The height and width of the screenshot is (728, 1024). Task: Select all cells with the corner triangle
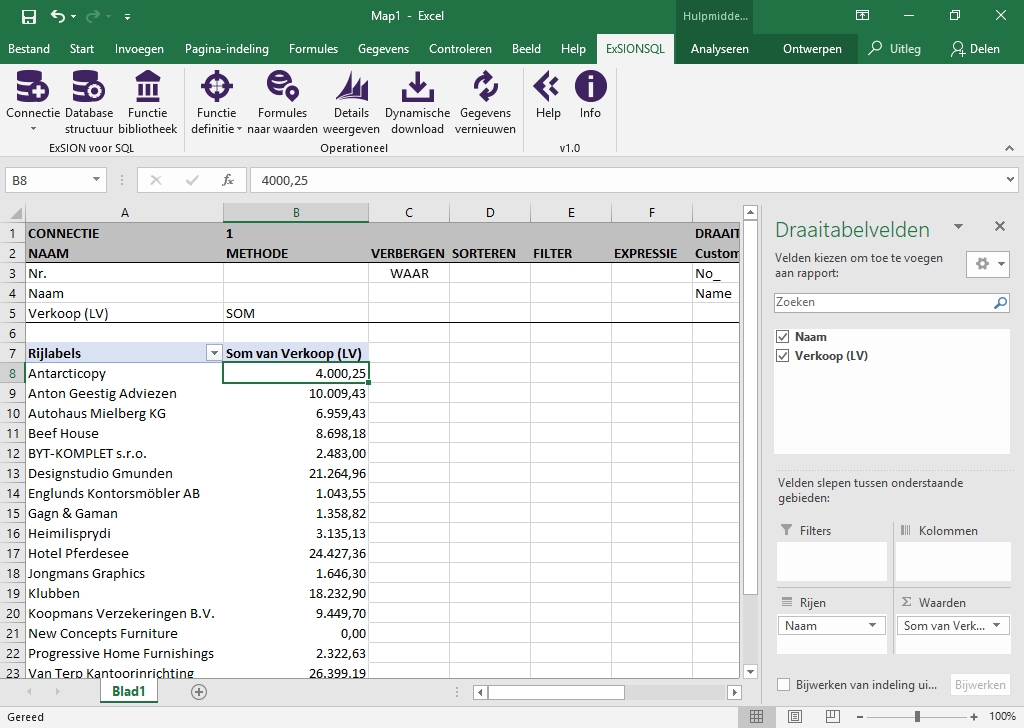point(14,213)
